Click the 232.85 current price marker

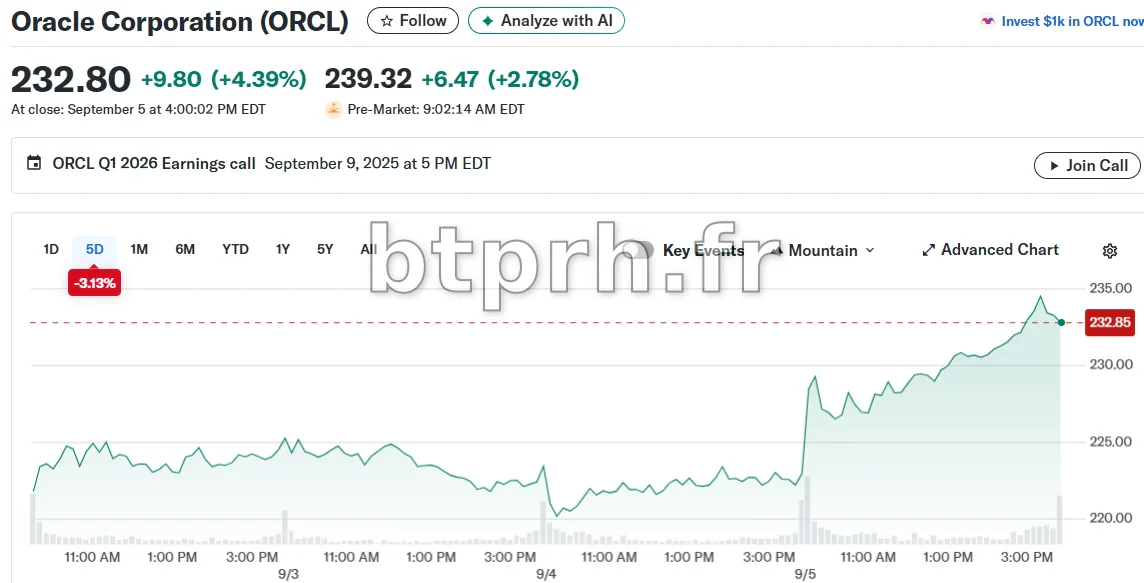[1109, 322]
